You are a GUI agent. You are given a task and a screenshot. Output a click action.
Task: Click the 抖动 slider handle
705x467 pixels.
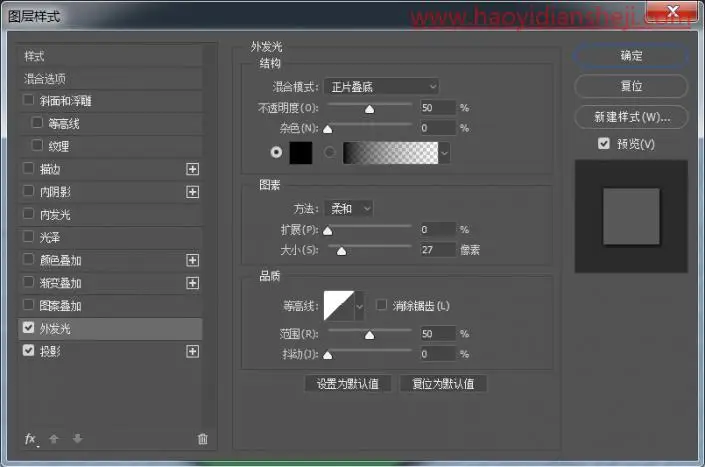pos(328,356)
